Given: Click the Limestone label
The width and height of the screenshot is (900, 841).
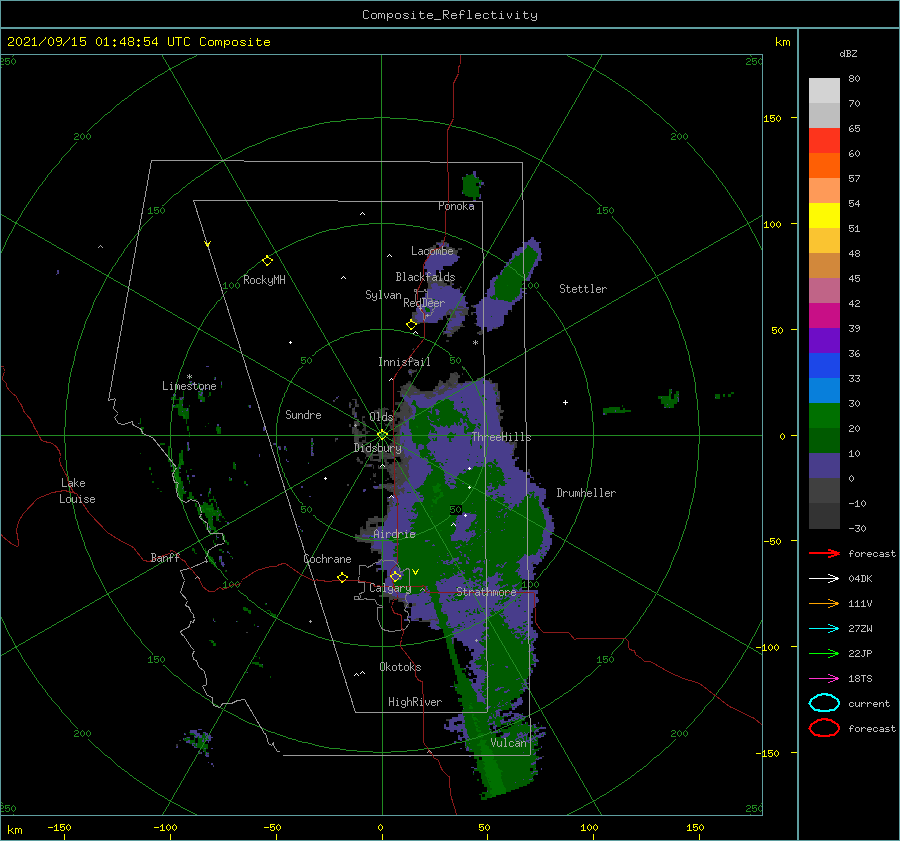Looking at the screenshot, I should [189, 386].
